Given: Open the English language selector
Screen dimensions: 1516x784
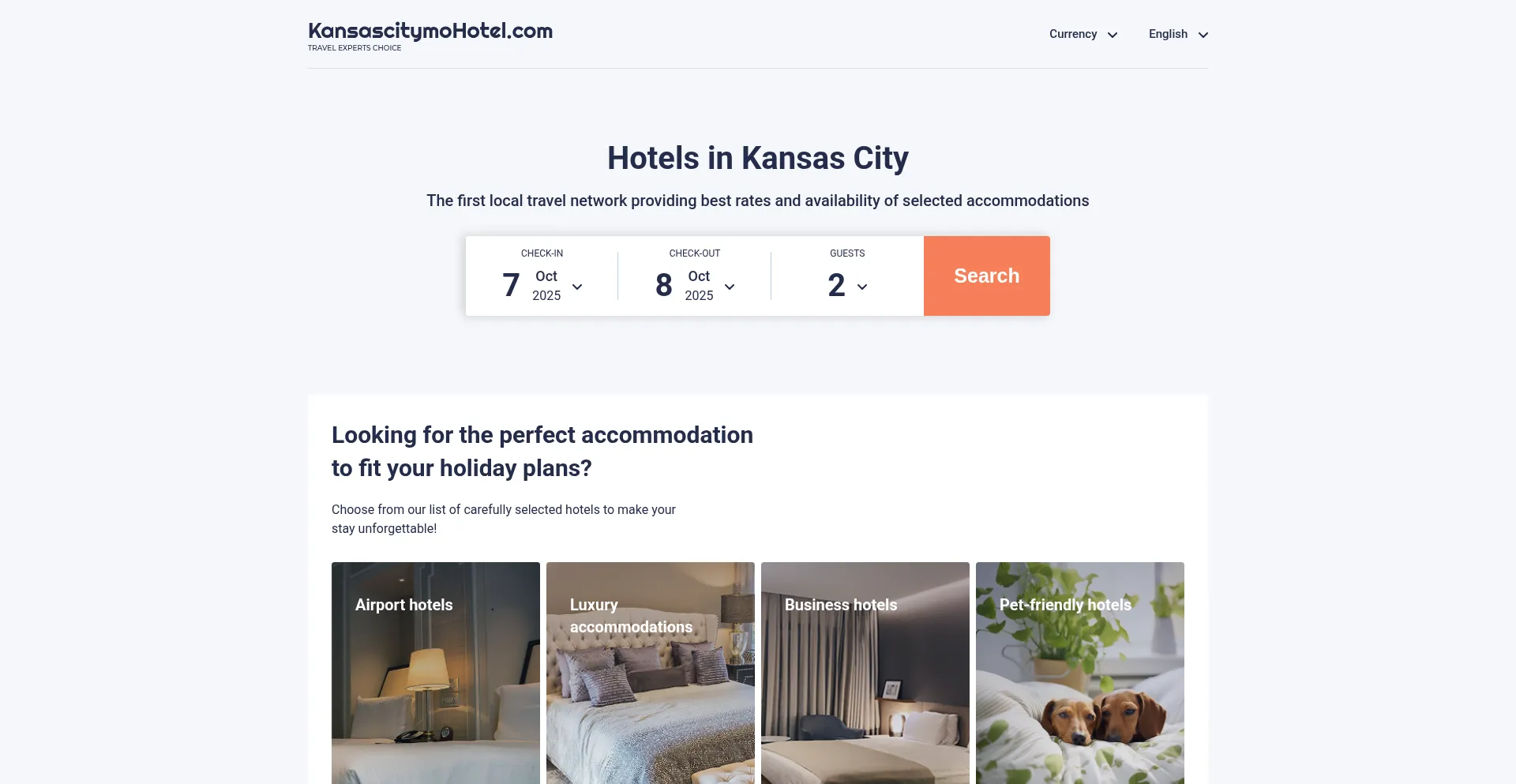Looking at the screenshot, I should point(1178,34).
